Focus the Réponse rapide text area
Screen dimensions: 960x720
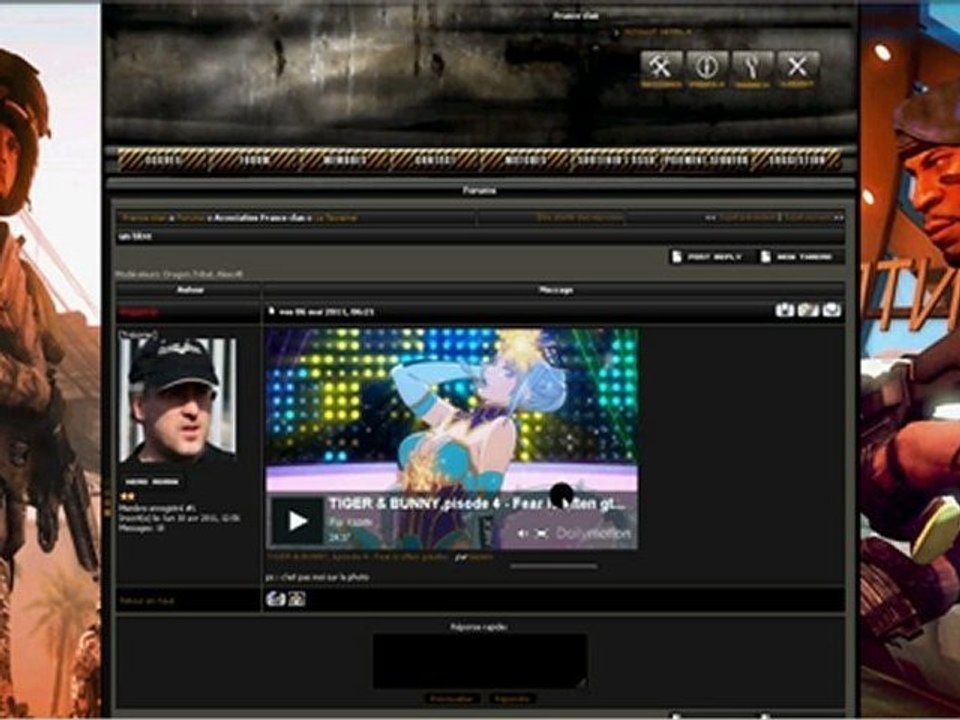[x=480, y=661]
